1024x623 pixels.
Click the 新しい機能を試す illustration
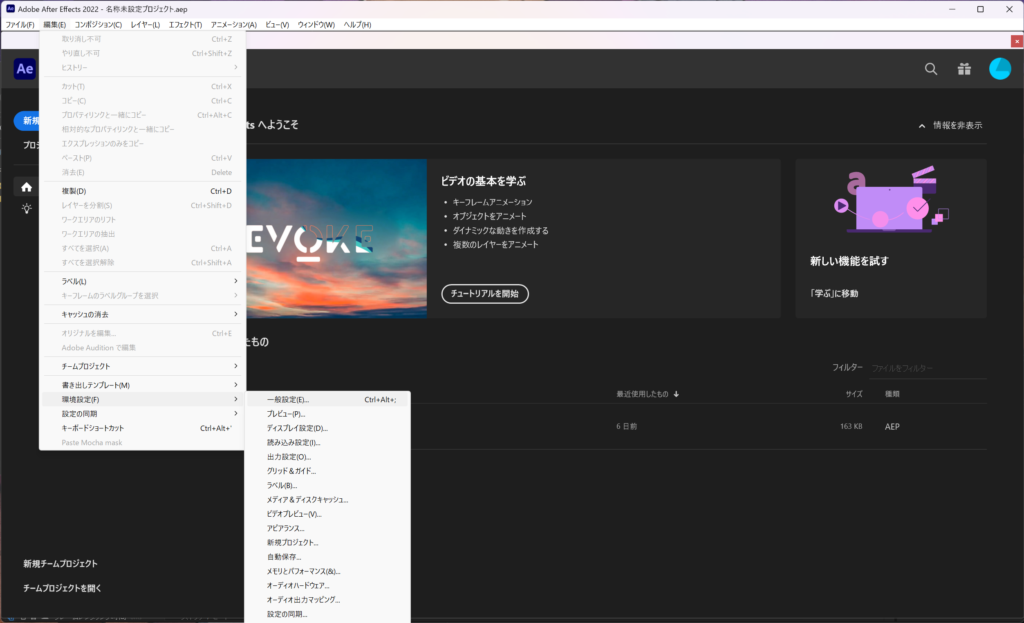coord(891,200)
